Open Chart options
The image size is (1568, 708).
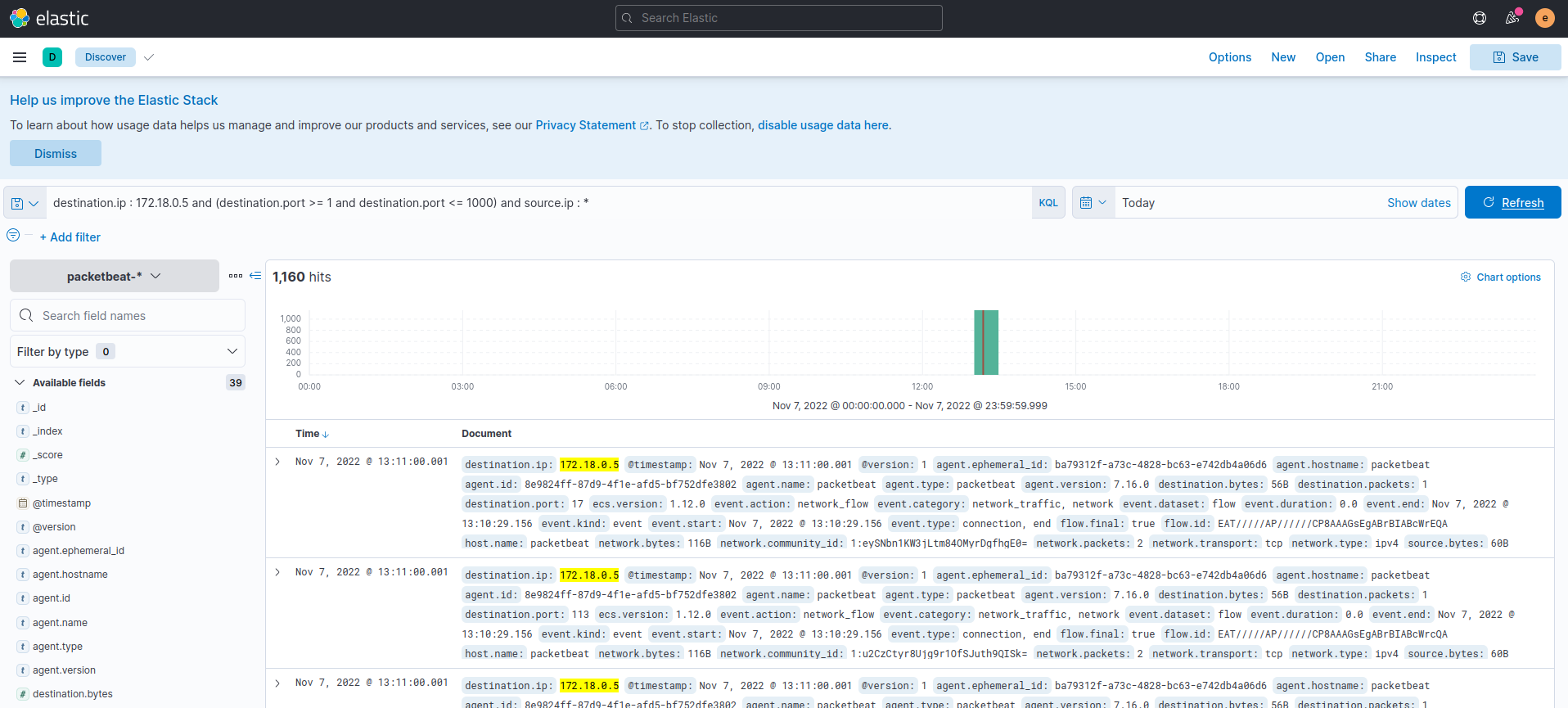pos(1500,277)
